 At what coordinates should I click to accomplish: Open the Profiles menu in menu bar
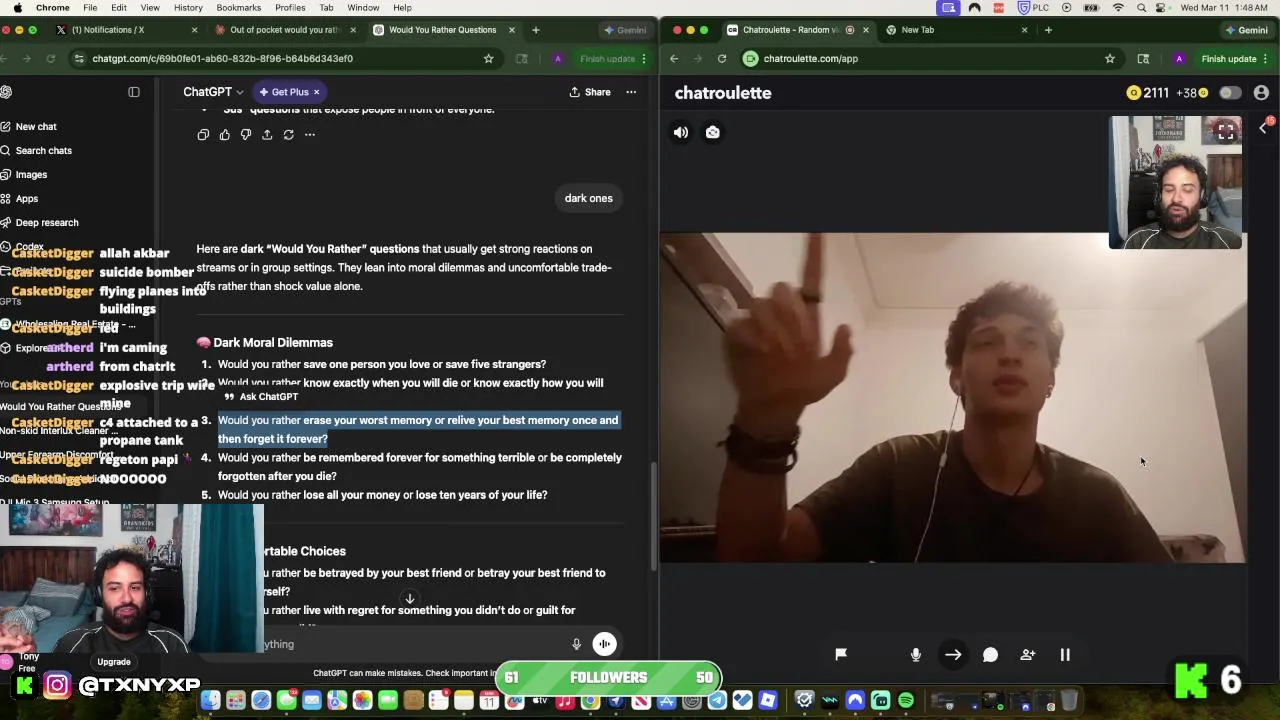(290, 8)
